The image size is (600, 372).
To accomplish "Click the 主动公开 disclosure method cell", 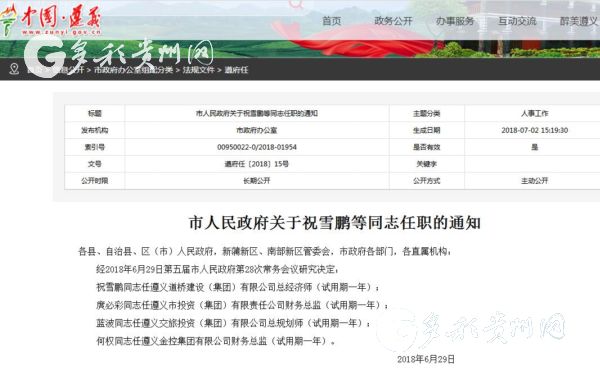I will (x=535, y=181).
